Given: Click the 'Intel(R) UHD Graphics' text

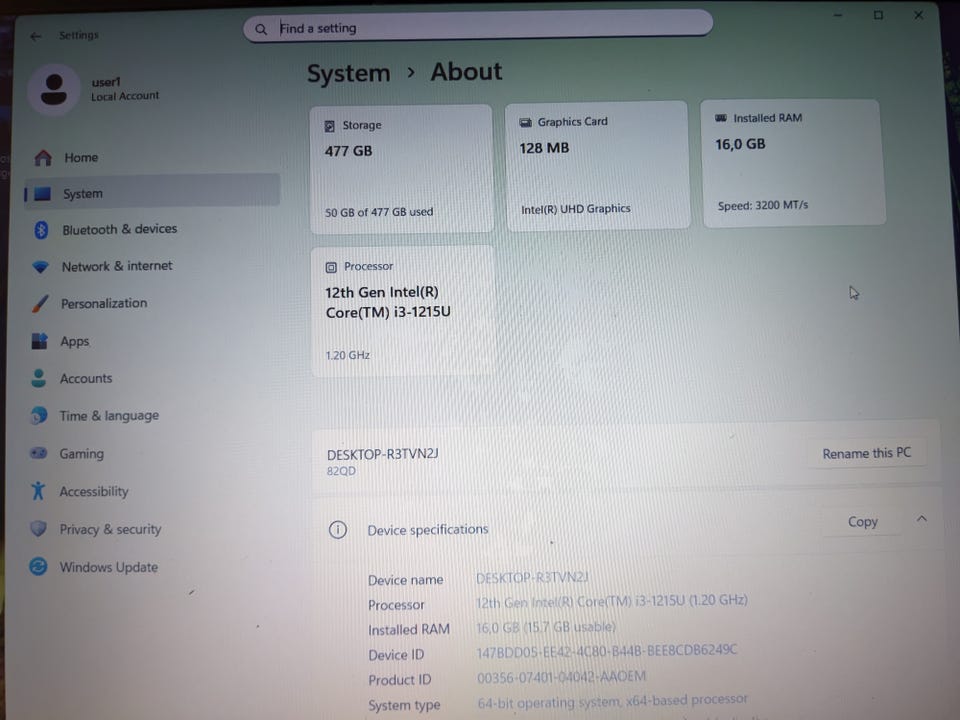Looking at the screenshot, I should pos(576,209).
